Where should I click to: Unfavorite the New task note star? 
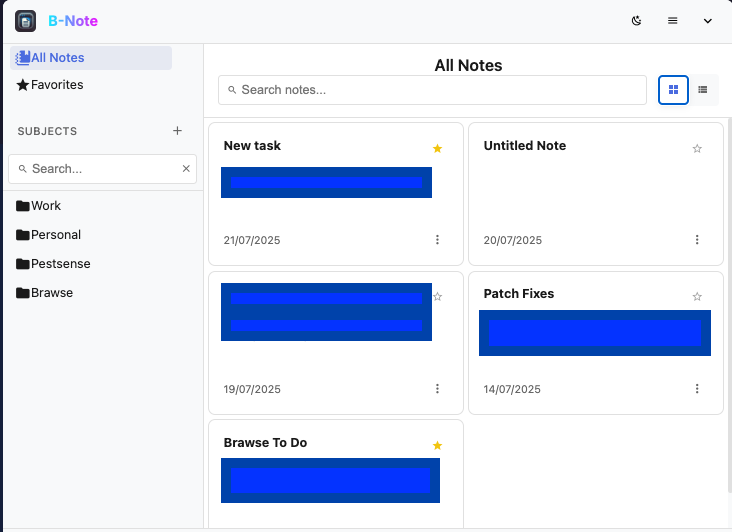pyautogui.click(x=437, y=148)
